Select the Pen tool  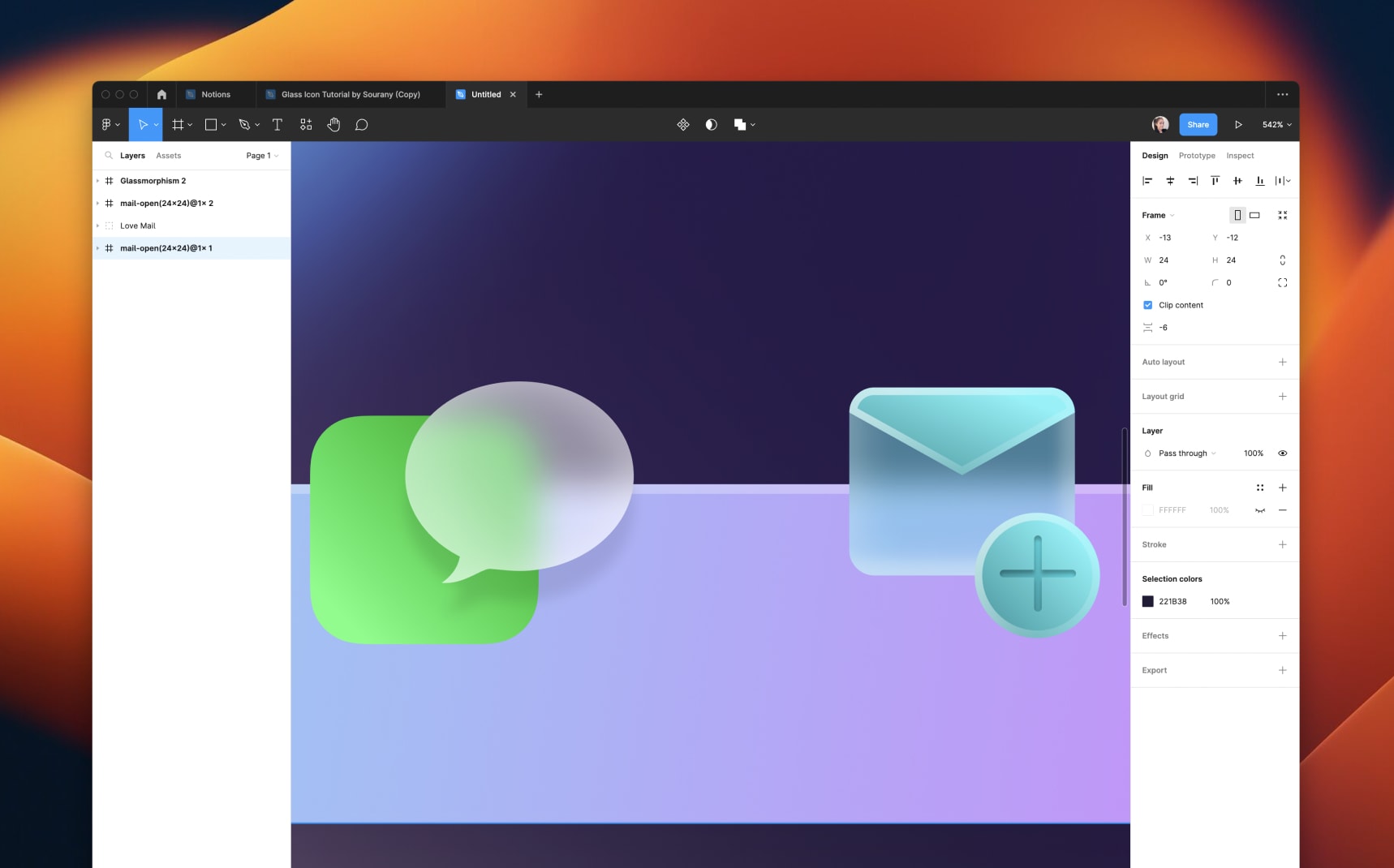[x=245, y=124]
